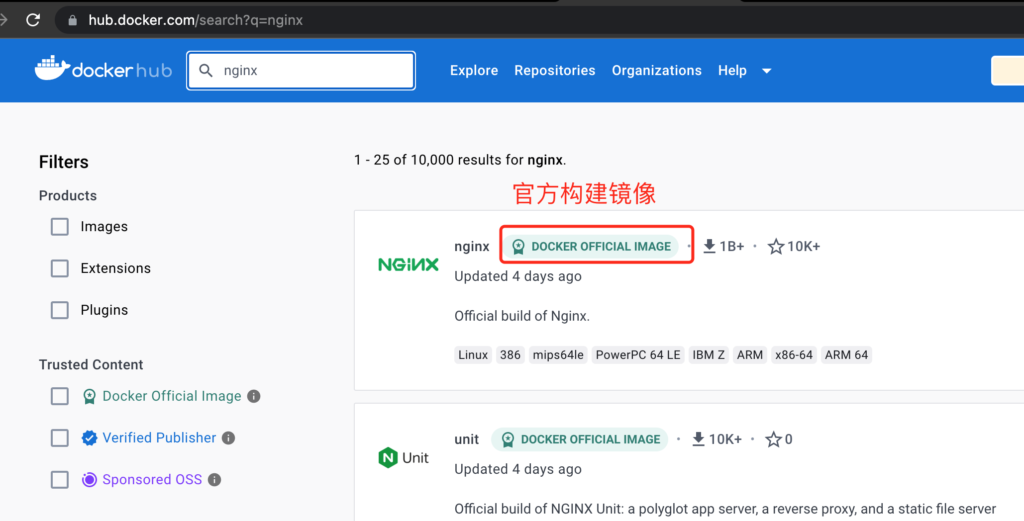
Task: Click the purple Sponsored OSS icon
Action: (x=89, y=480)
